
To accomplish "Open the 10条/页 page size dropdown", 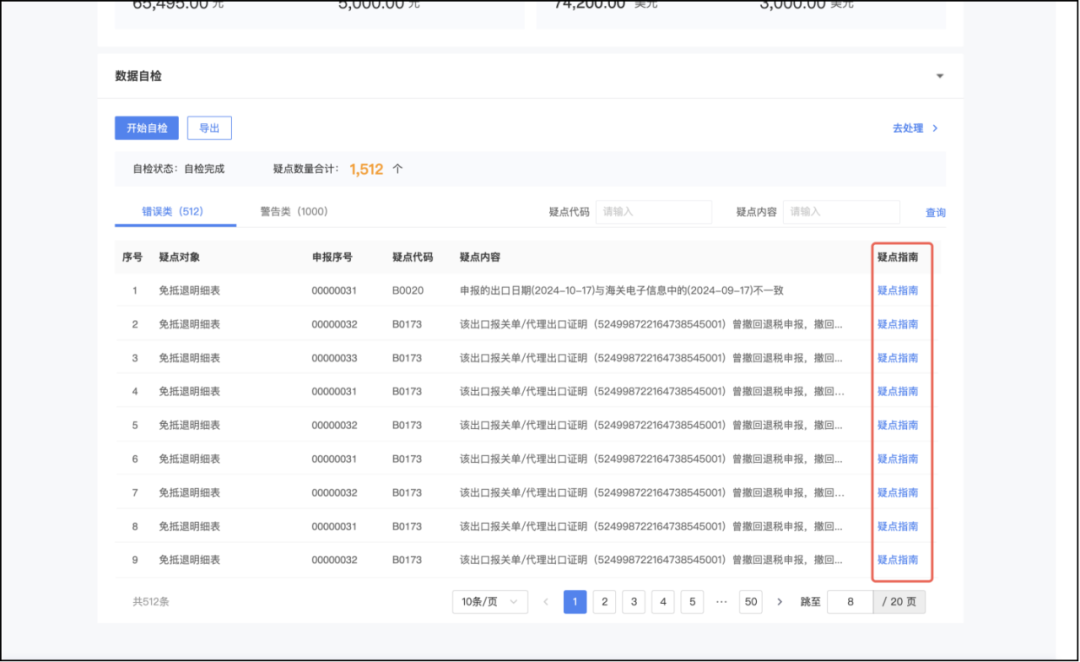I will click(489, 602).
